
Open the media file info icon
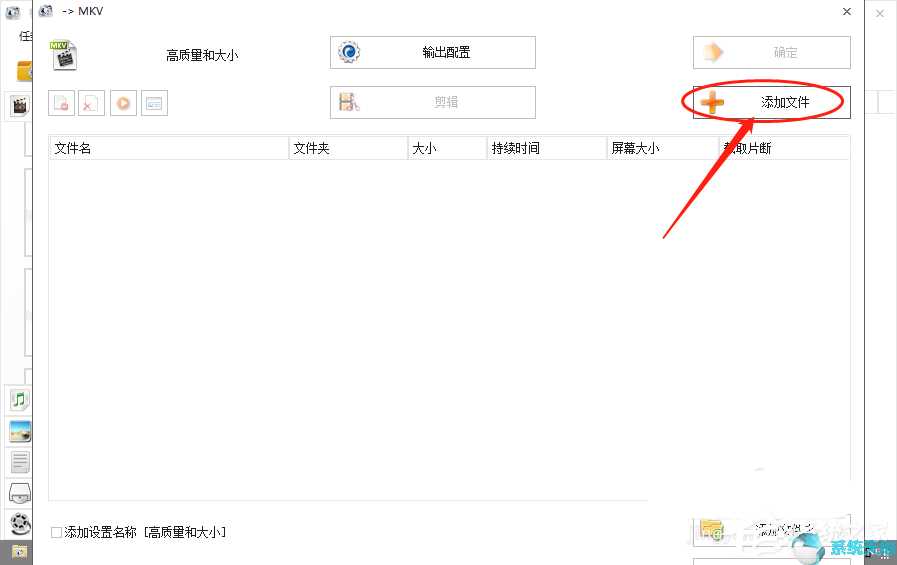point(154,103)
